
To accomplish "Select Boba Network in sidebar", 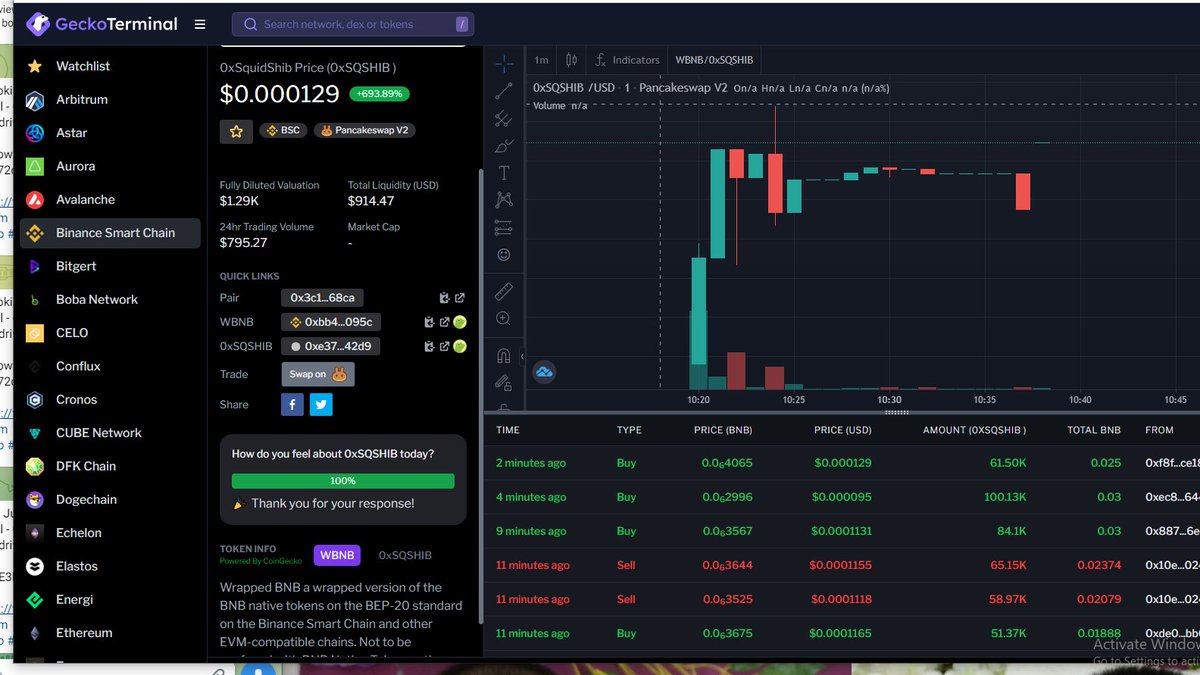I will pos(97,300).
